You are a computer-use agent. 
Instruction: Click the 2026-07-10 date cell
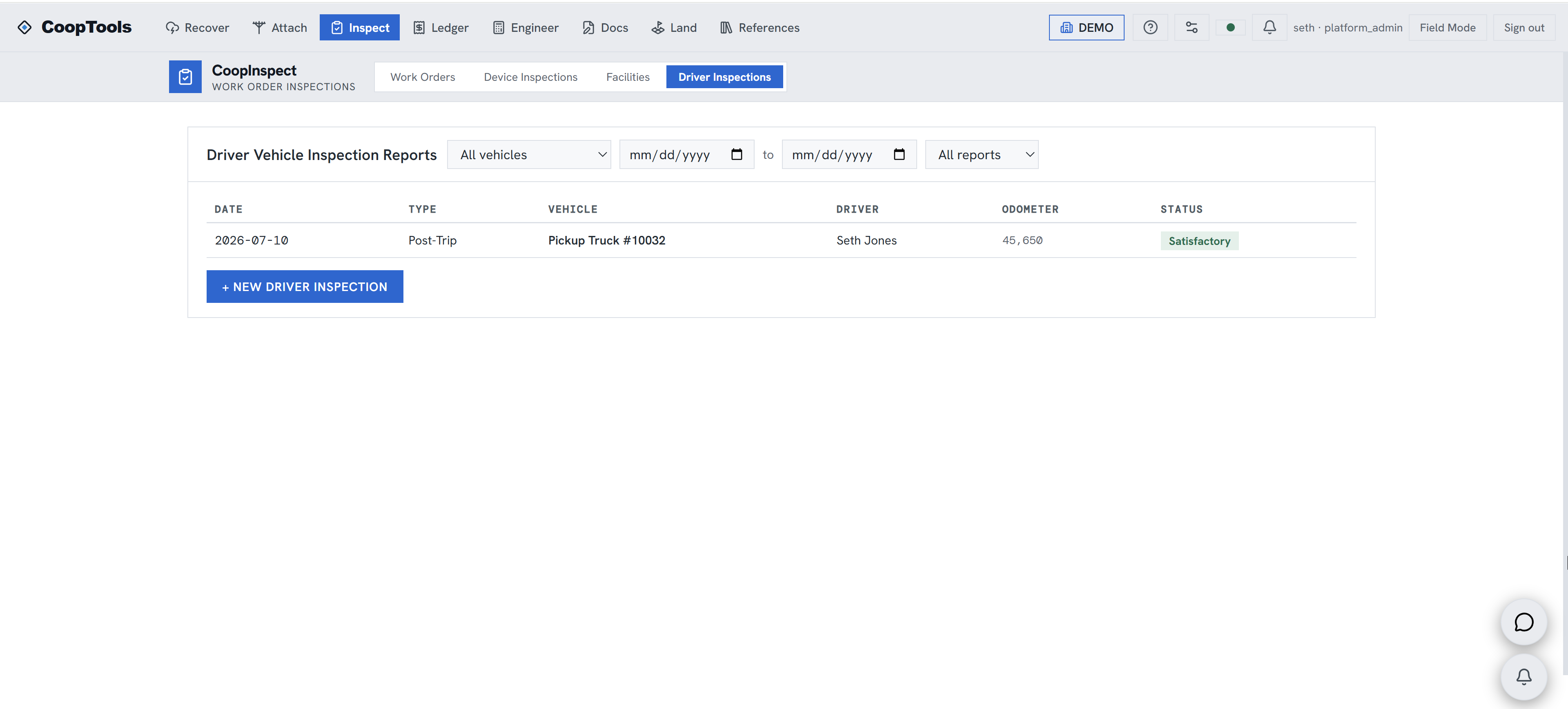point(252,240)
